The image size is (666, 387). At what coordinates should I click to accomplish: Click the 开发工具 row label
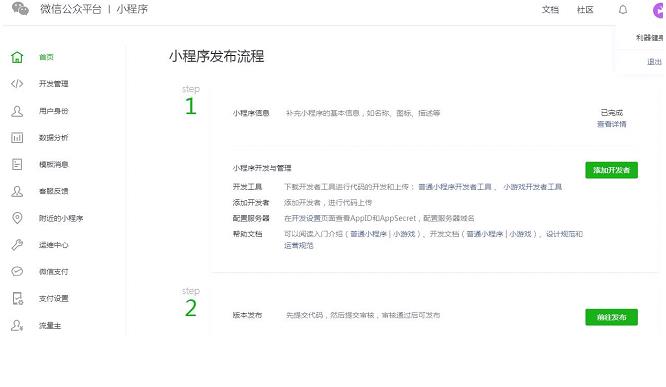point(247,187)
